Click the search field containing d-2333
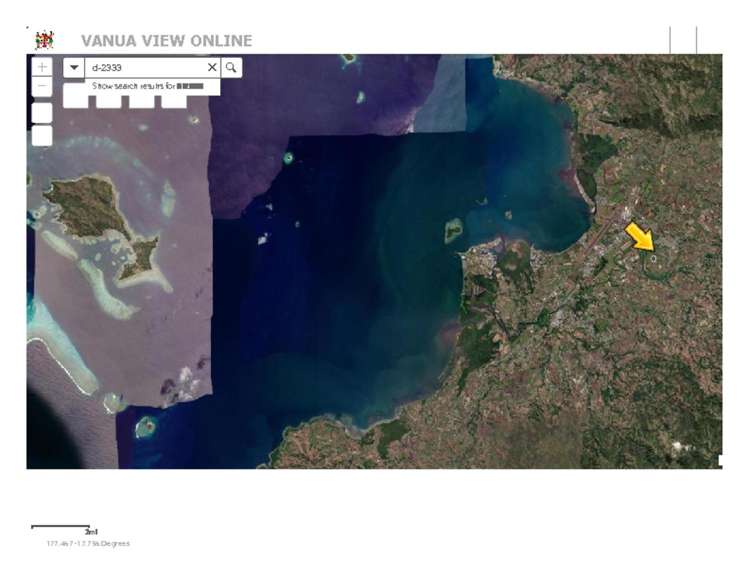This screenshot has height=579, width=749. (x=145, y=67)
